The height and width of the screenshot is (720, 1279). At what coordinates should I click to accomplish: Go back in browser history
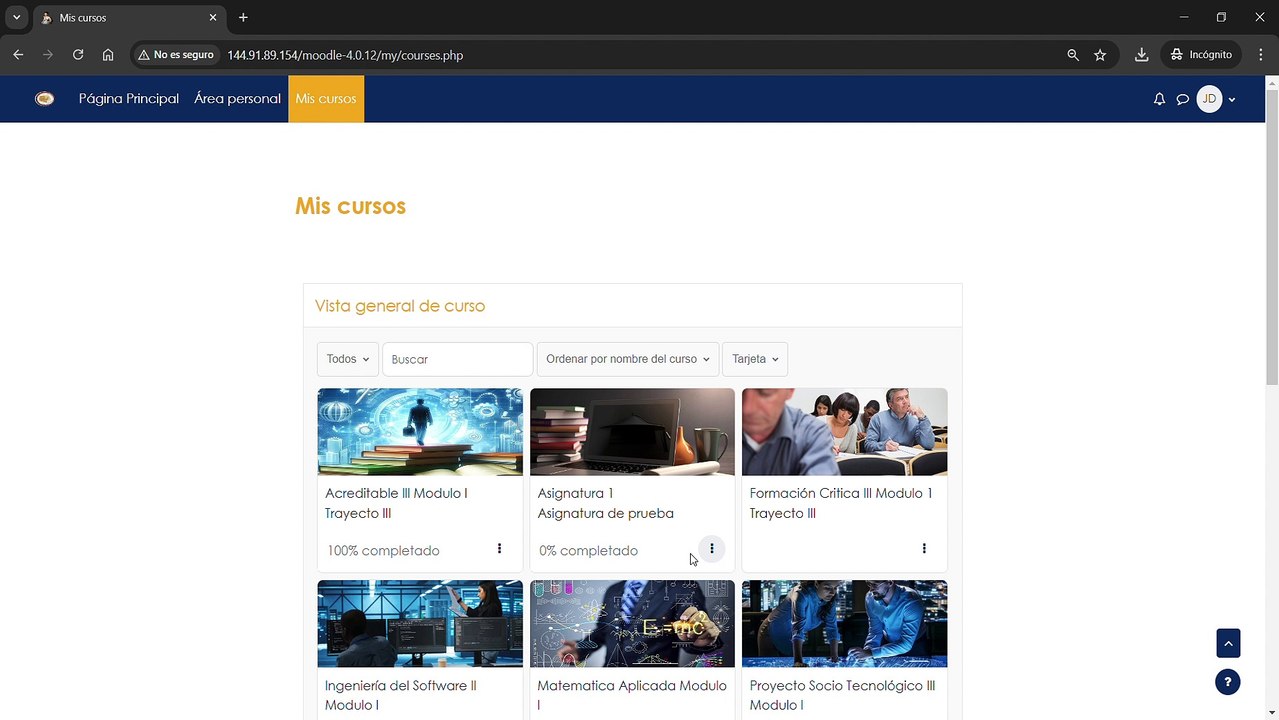click(x=18, y=55)
